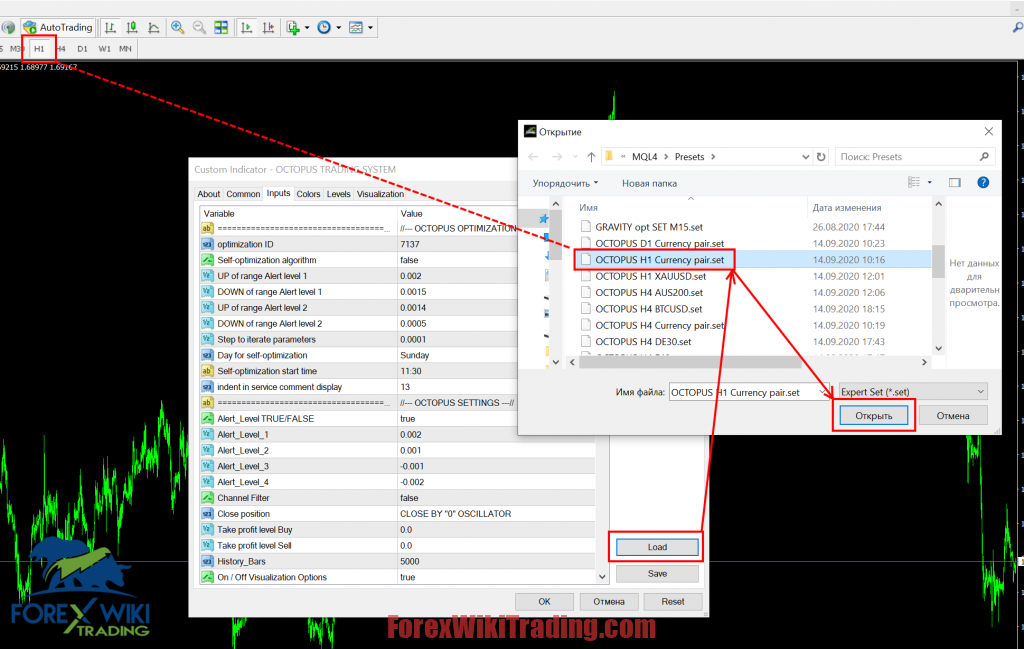Switch chart to line chart mode
This screenshot has height=649, width=1024.
pos(153,27)
